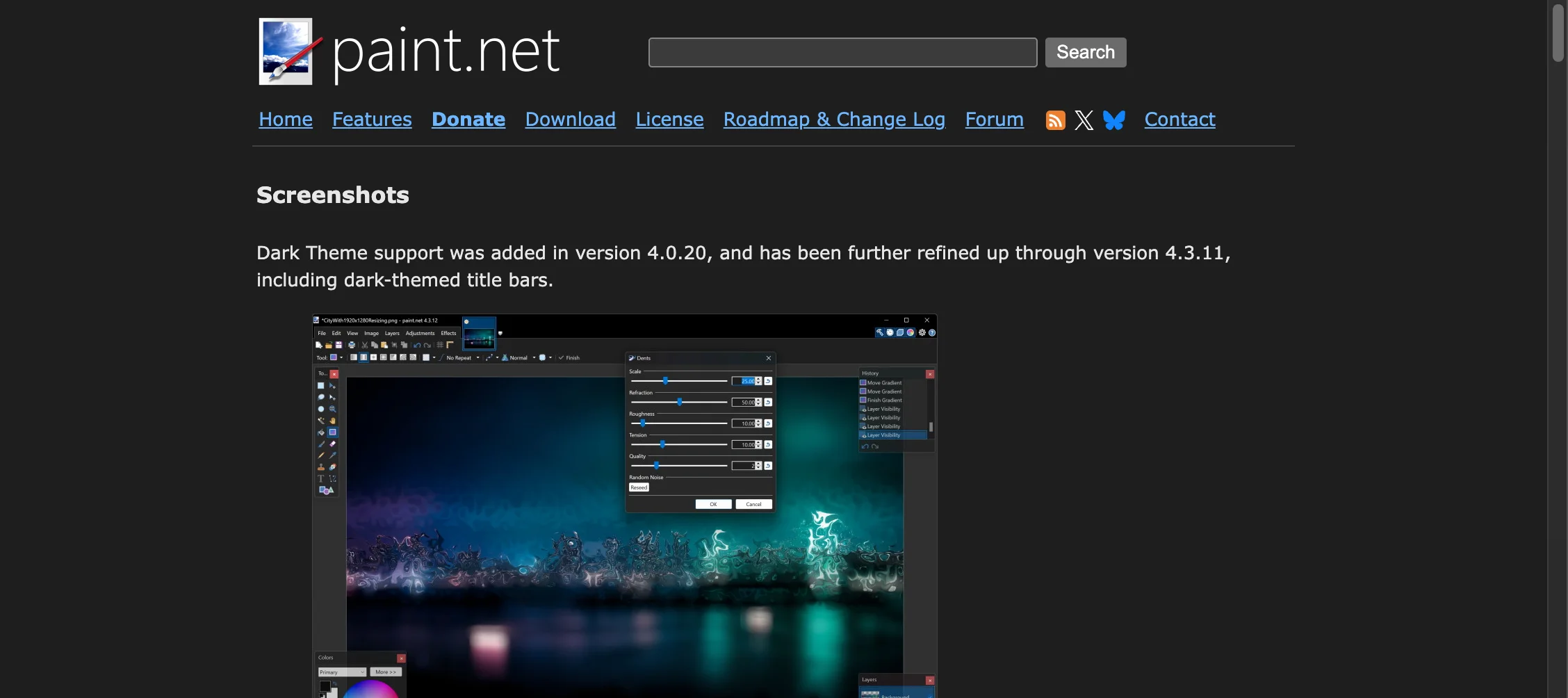Viewport: 1568px width, 698px height.
Task: Select the Magic Wand tool in the Tools window
Action: [321, 421]
